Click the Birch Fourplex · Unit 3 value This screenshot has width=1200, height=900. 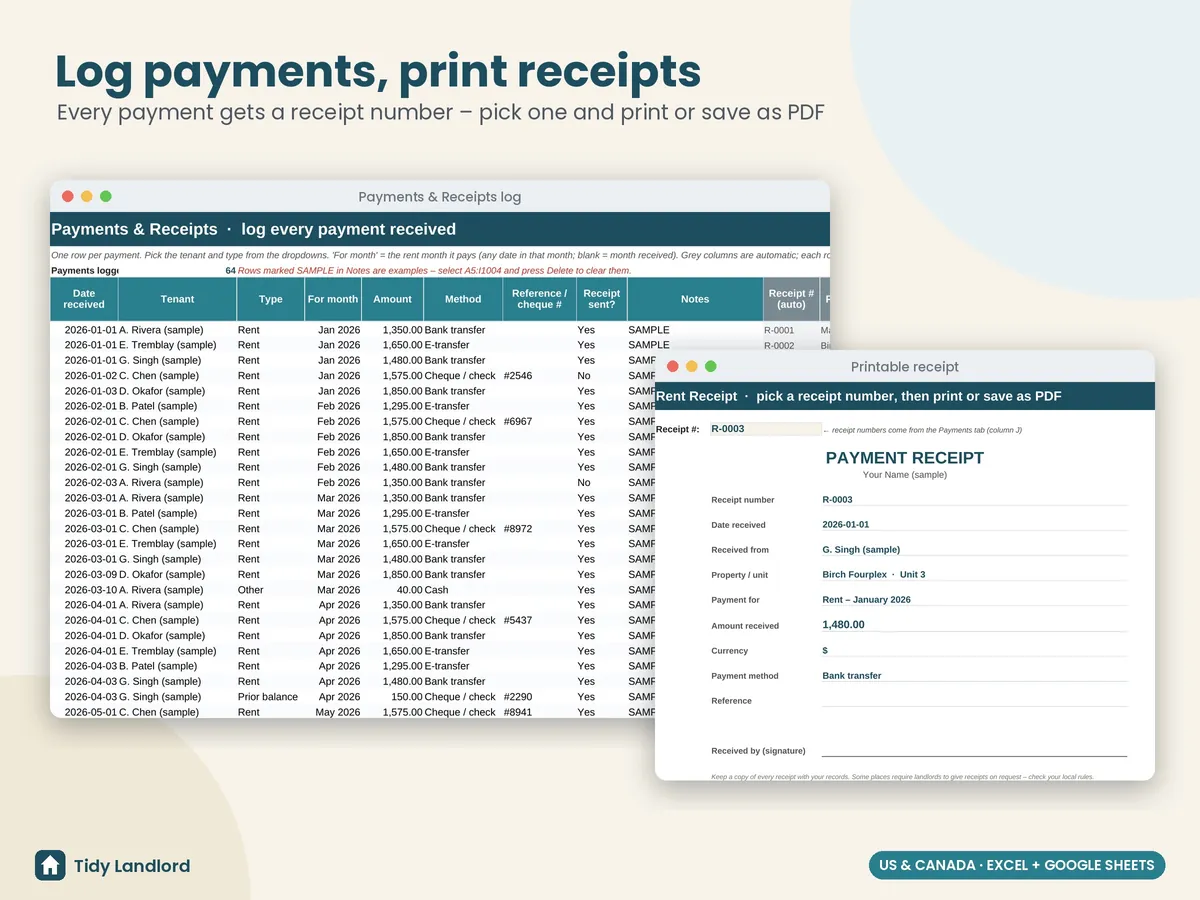click(x=874, y=574)
